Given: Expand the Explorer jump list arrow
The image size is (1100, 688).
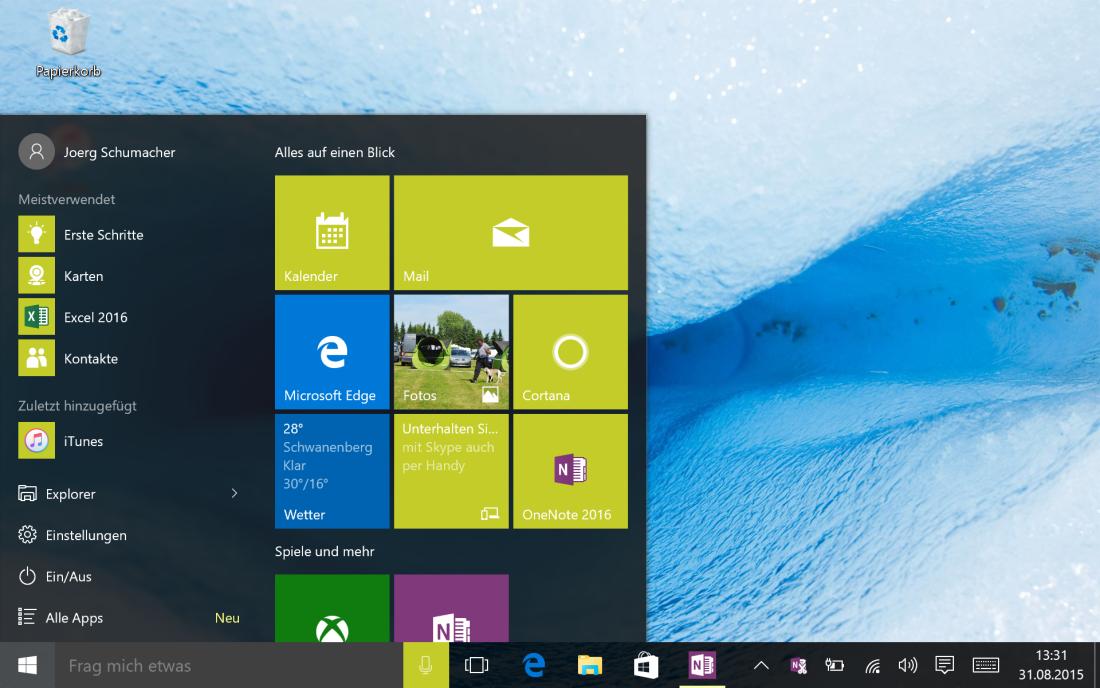Looking at the screenshot, I should [x=234, y=494].
